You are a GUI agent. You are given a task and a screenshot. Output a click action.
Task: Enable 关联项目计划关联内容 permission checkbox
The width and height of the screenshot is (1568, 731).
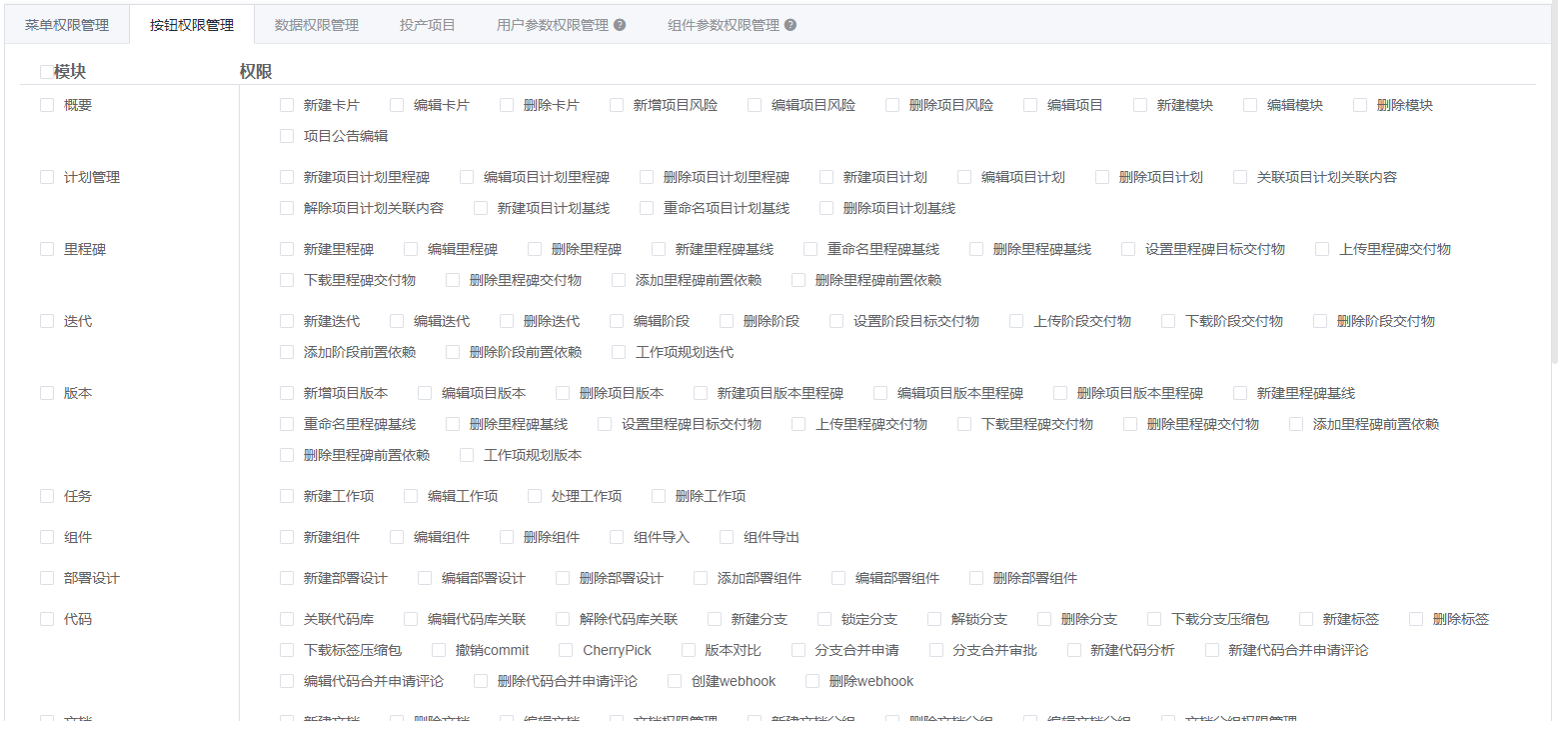coord(1240,177)
